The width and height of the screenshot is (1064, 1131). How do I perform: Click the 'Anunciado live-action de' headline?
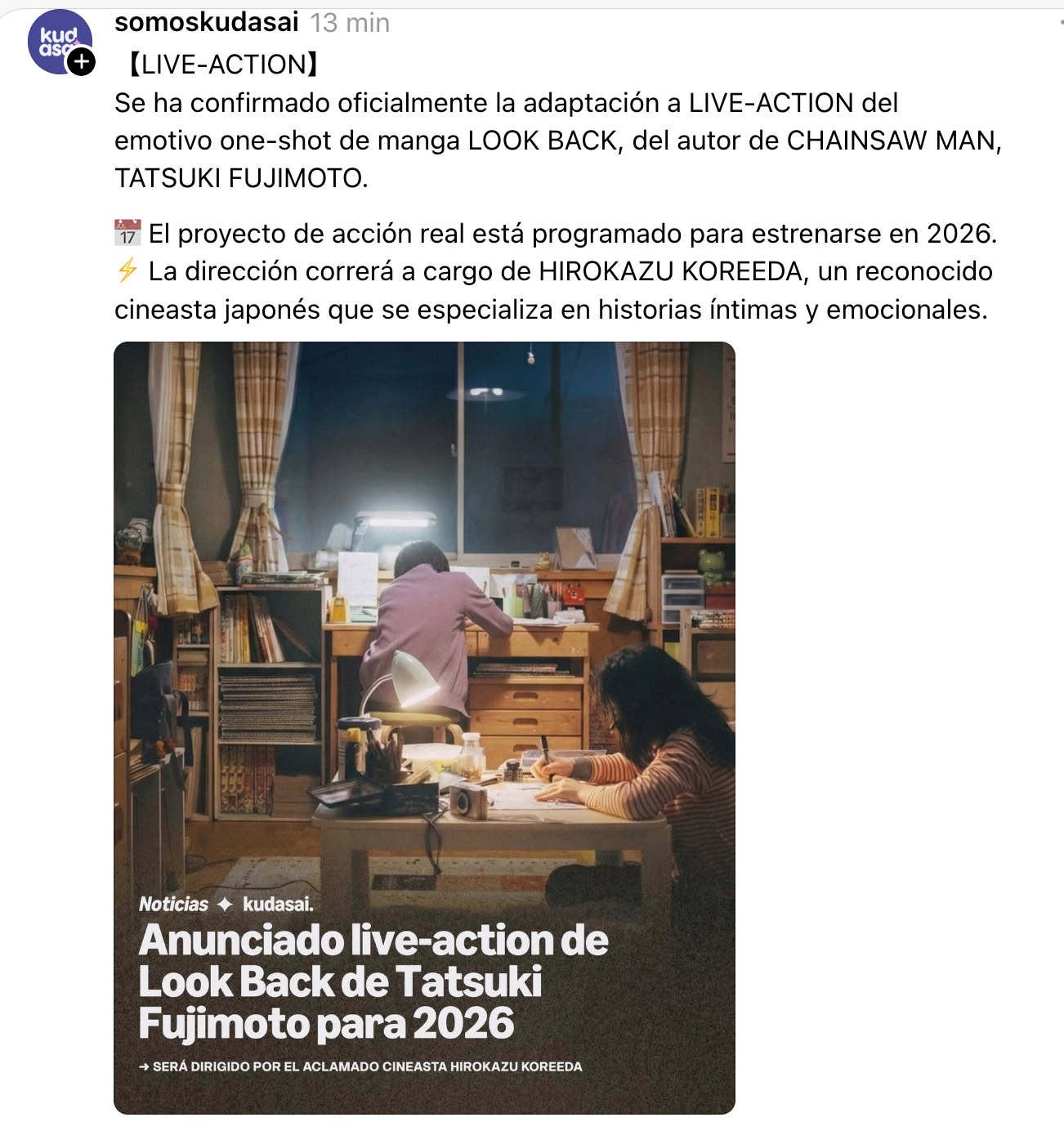(x=373, y=940)
